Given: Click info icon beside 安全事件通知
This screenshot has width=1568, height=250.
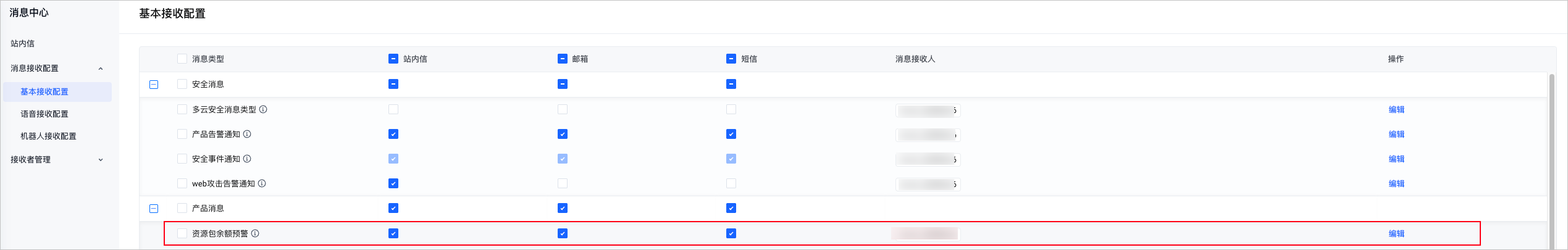Looking at the screenshot, I should pos(247,159).
